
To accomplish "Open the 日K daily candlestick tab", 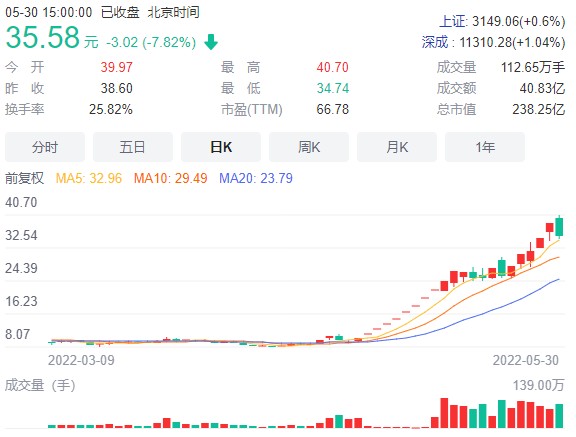I will (221, 147).
